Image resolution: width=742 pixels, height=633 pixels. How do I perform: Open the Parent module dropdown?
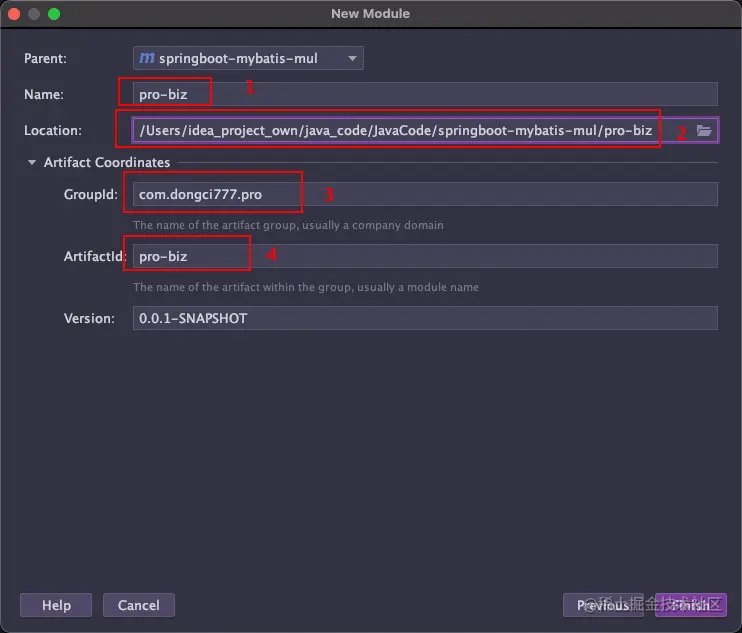pyautogui.click(x=248, y=58)
